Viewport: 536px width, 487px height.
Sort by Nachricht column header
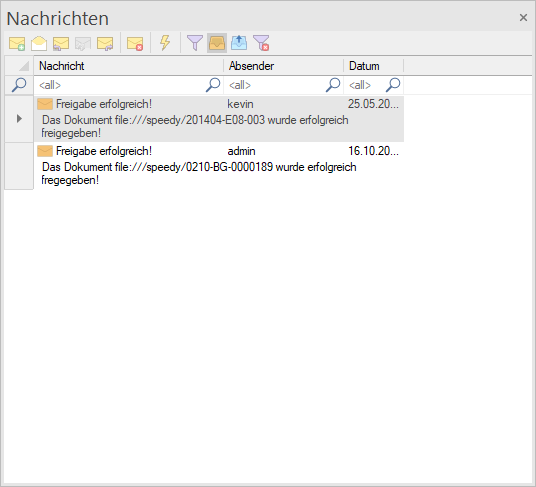tap(128, 66)
